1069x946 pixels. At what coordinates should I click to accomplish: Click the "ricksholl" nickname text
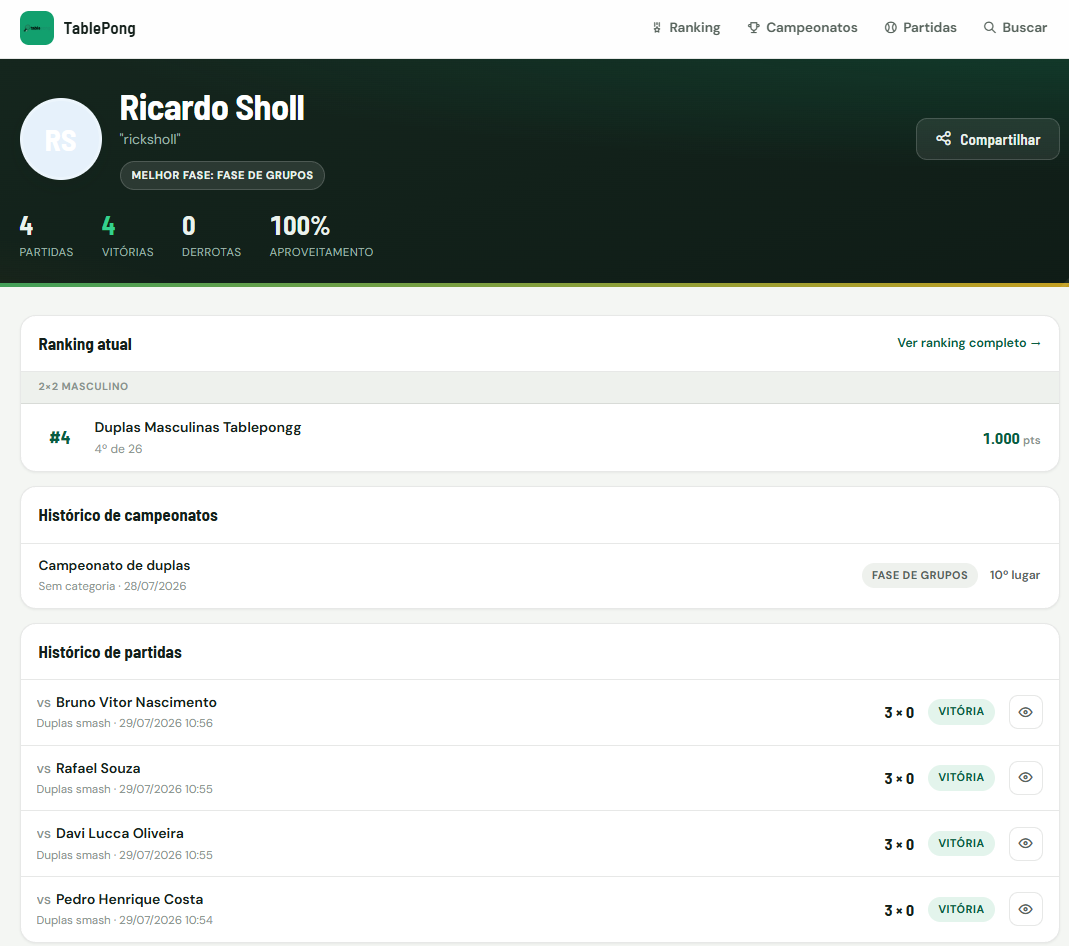point(150,139)
